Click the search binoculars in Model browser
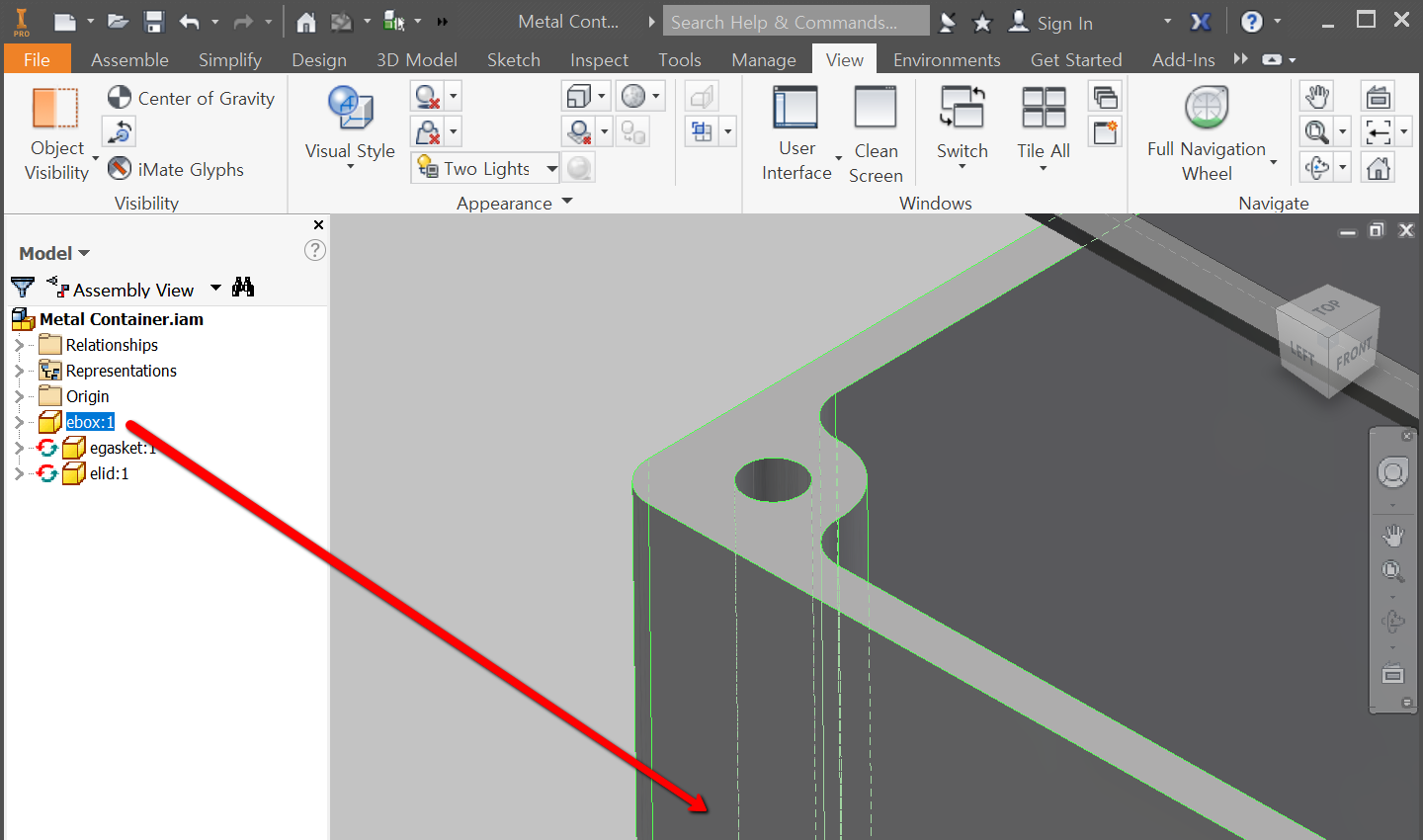Viewport: 1423px width, 840px height. pyautogui.click(x=243, y=287)
